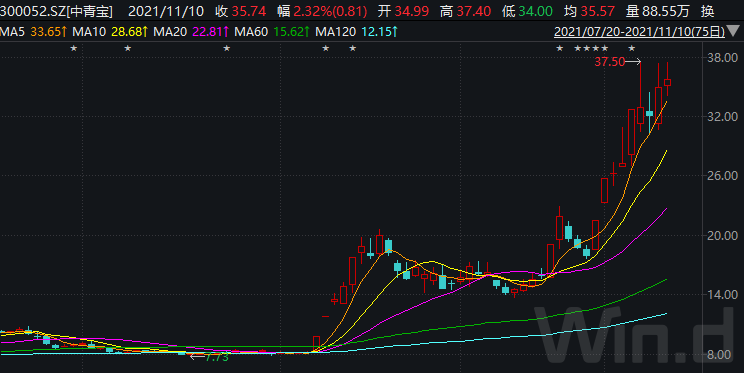The width and height of the screenshot is (744, 373).
Task: Click the last red candlestick on the chart
Action: pos(668,82)
